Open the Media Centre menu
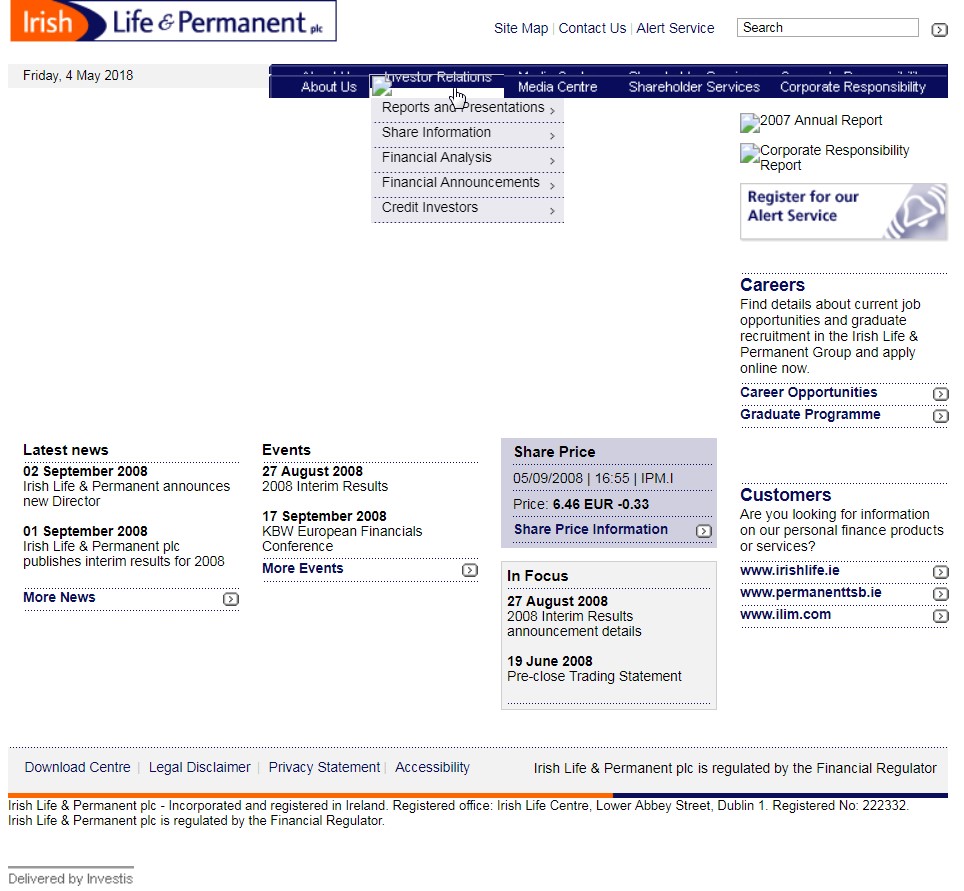This screenshot has height=891, width=964. tap(557, 87)
